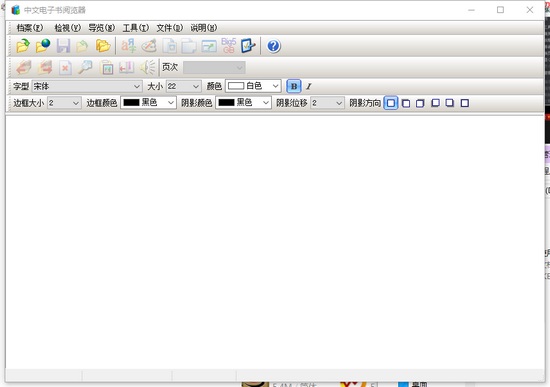
Task: Pick text color from the 白色 swatch
Action: tap(253, 86)
